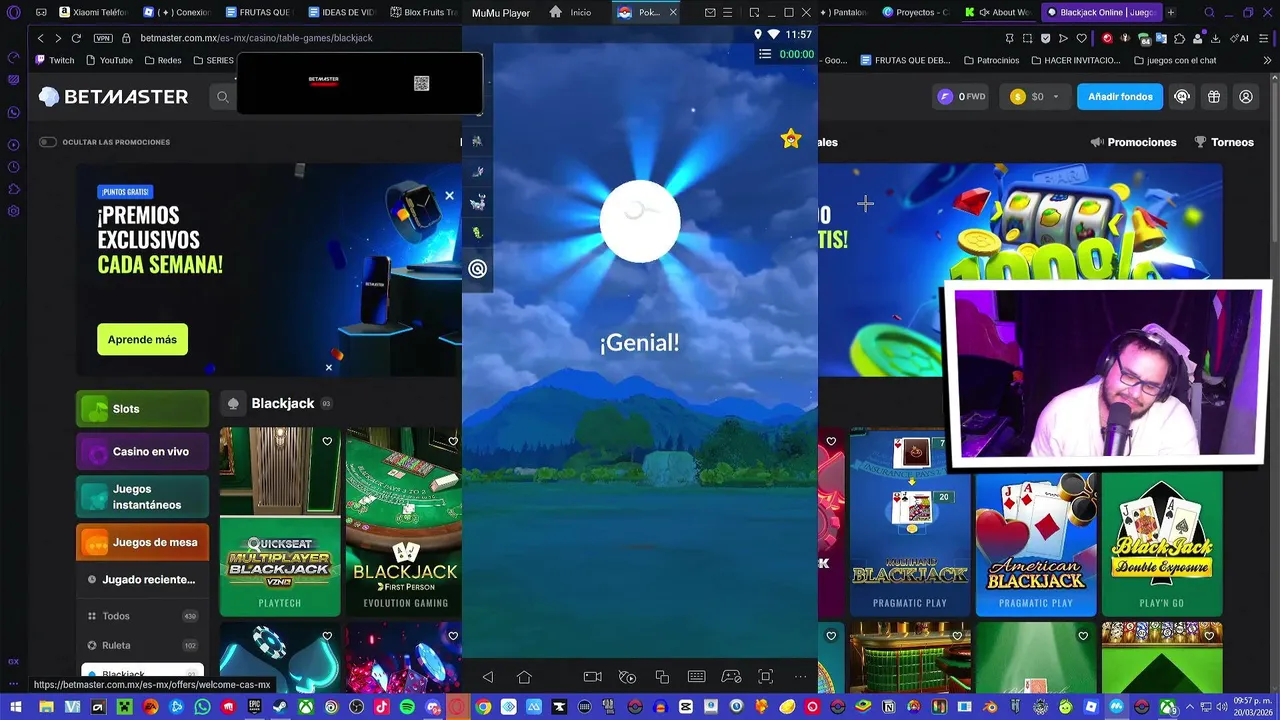Click the heart icon in Opera toolbar
This screenshot has width=1280, height=720.
pos(1081,38)
